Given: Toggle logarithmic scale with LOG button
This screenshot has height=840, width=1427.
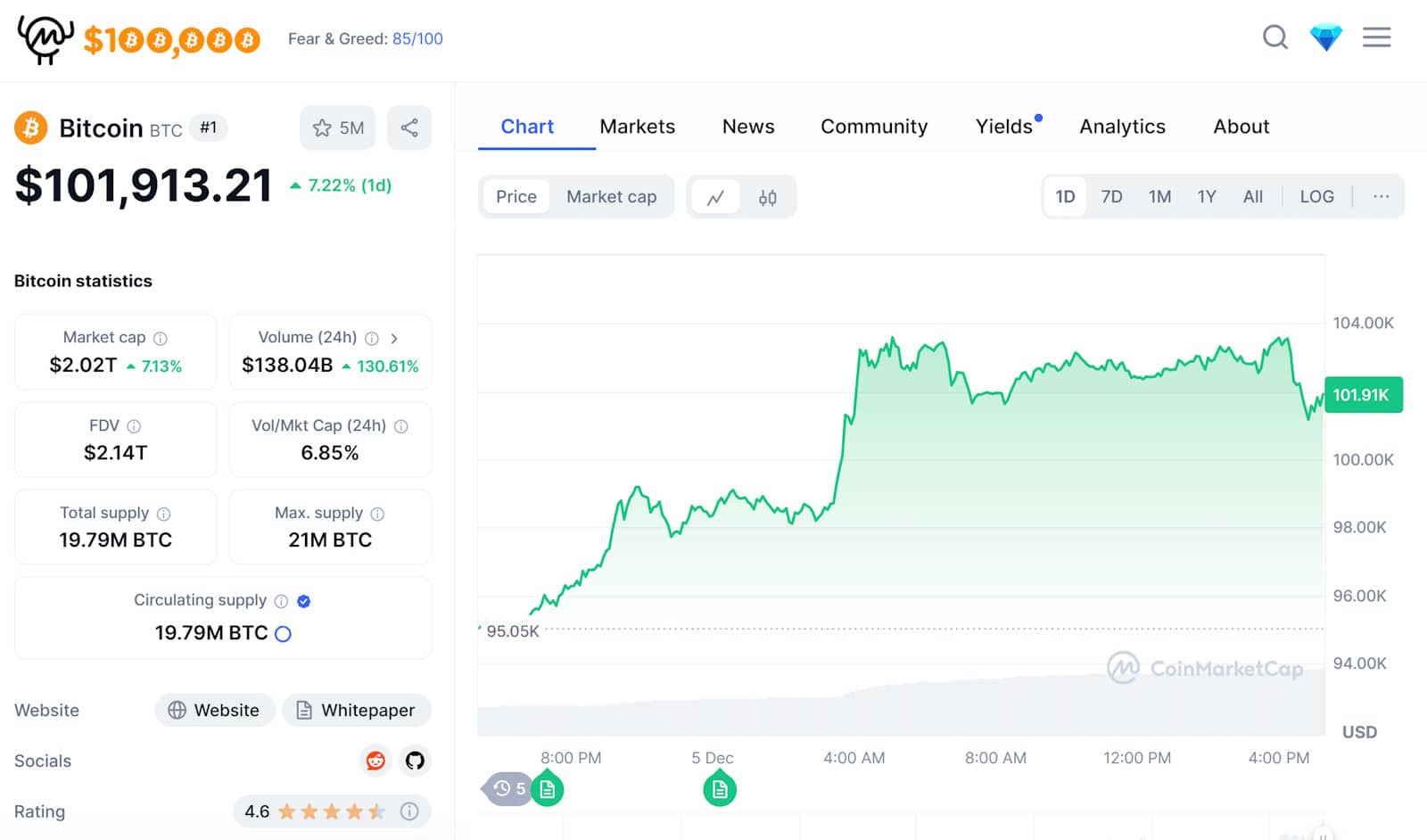Looking at the screenshot, I should click(x=1316, y=196).
